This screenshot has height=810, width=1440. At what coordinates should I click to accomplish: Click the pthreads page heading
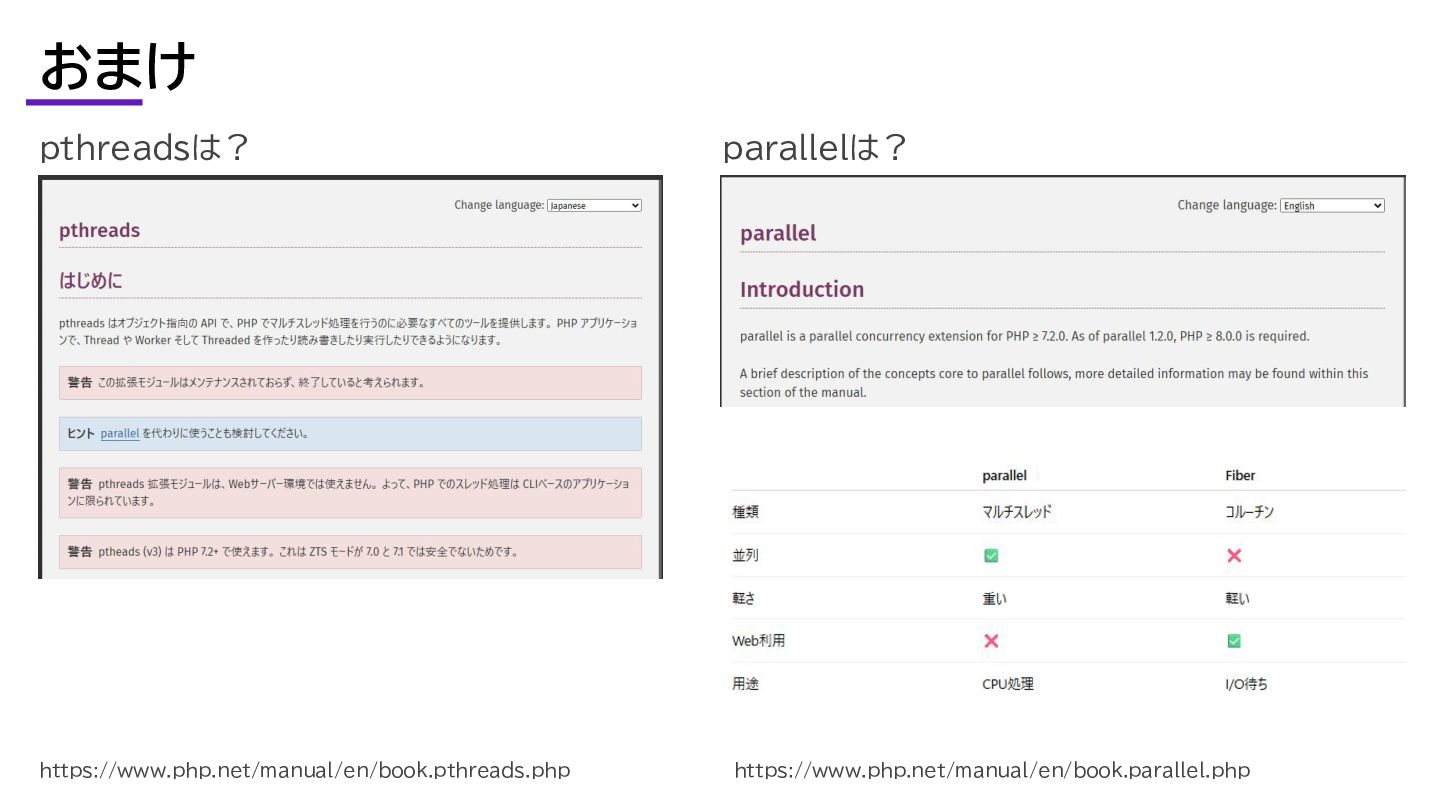[x=99, y=230]
